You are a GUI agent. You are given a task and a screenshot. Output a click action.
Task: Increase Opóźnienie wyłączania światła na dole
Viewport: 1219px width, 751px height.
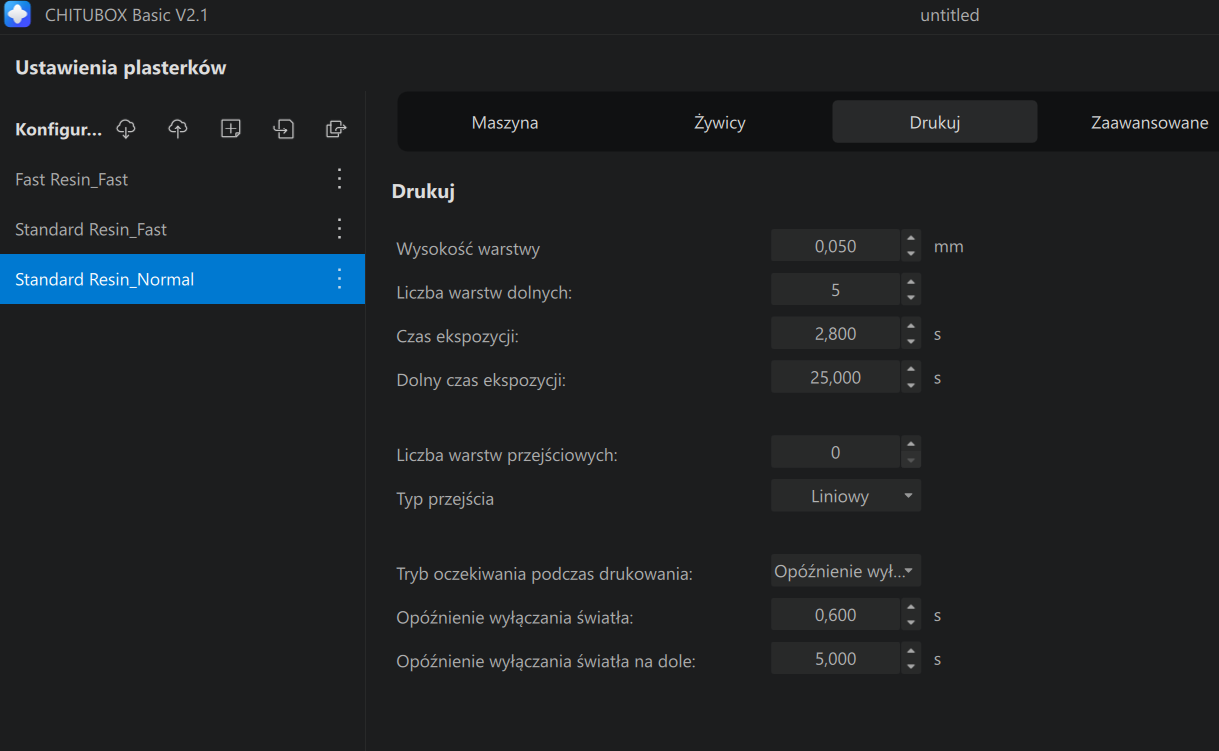910,651
